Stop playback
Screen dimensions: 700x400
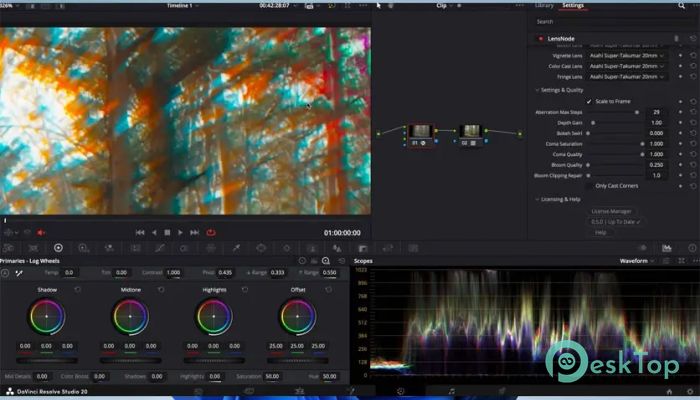click(x=167, y=233)
